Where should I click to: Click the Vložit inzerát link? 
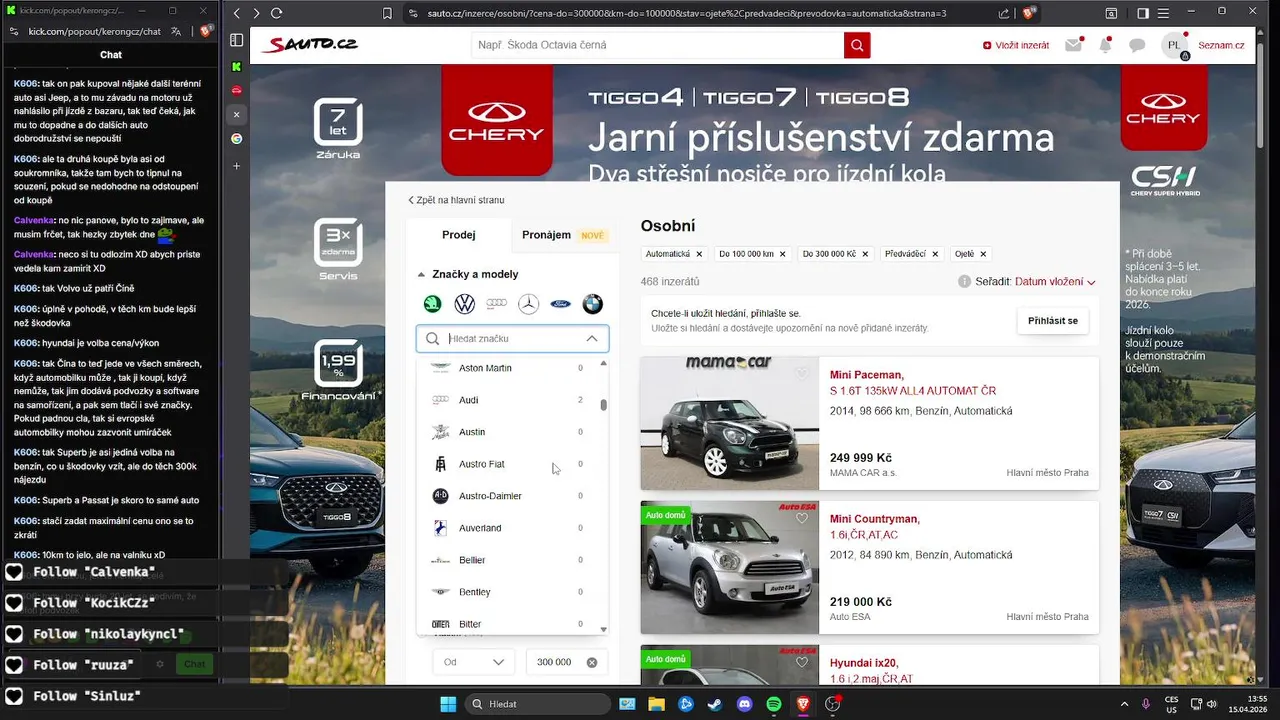pos(1016,45)
